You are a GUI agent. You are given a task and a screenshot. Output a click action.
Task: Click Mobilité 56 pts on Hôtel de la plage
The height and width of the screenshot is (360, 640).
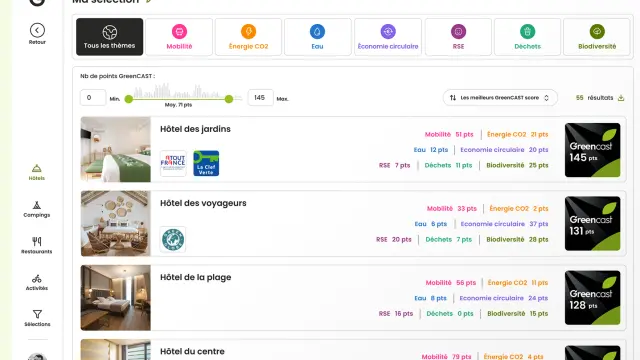pos(451,283)
